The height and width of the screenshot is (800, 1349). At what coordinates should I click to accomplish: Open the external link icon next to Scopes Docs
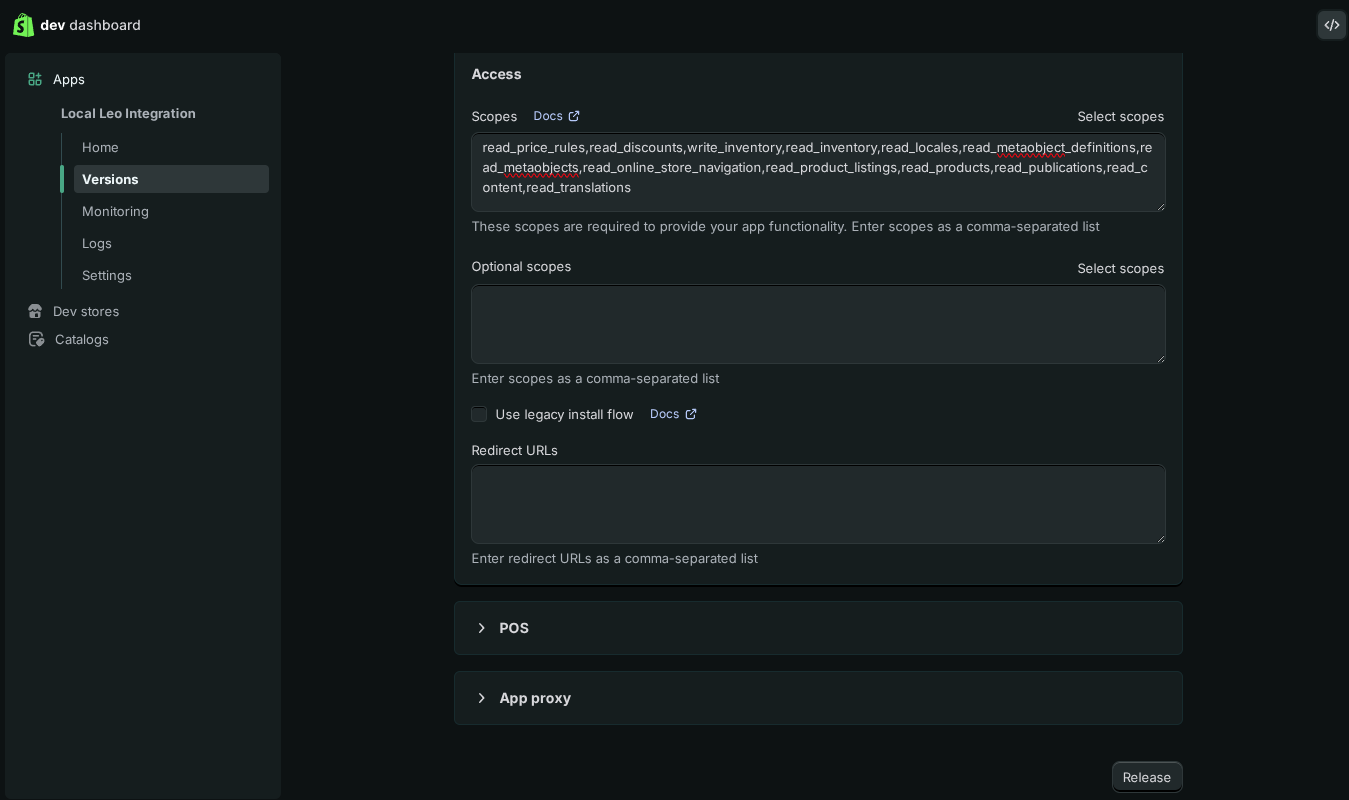click(573, 116)
